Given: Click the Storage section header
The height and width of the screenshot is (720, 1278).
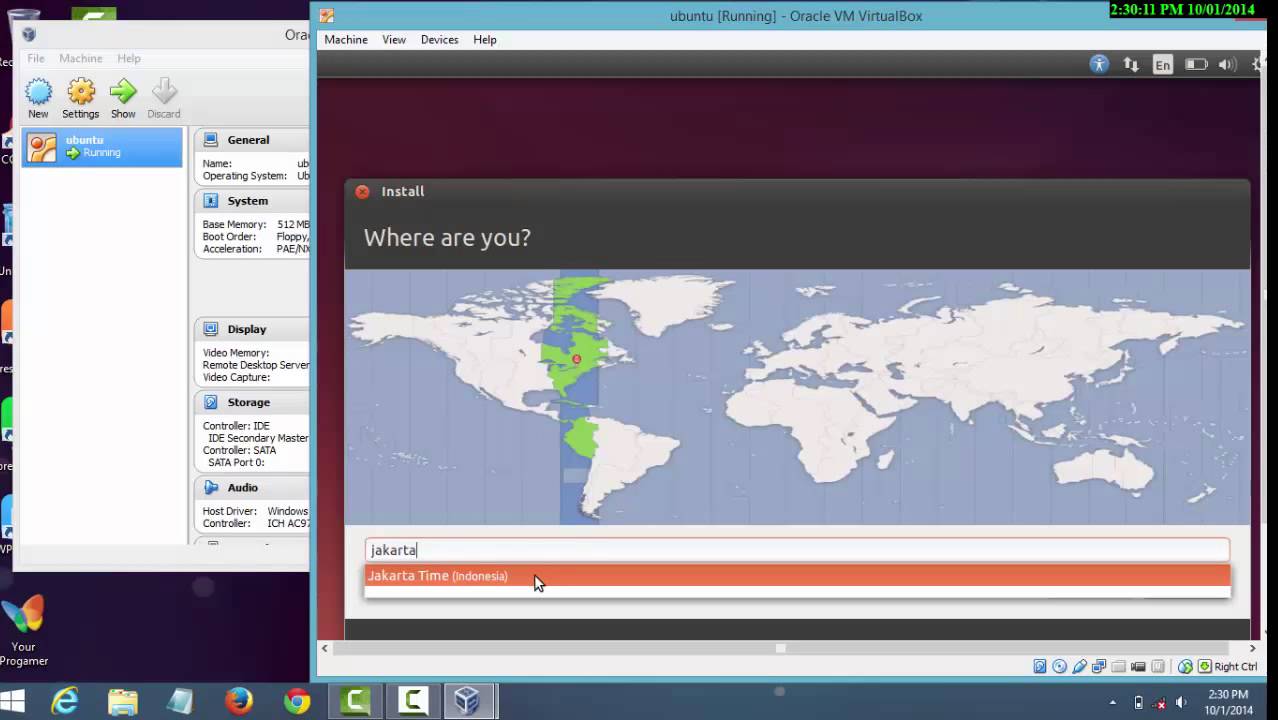Looking at the screenshot, I should [249, 402].
